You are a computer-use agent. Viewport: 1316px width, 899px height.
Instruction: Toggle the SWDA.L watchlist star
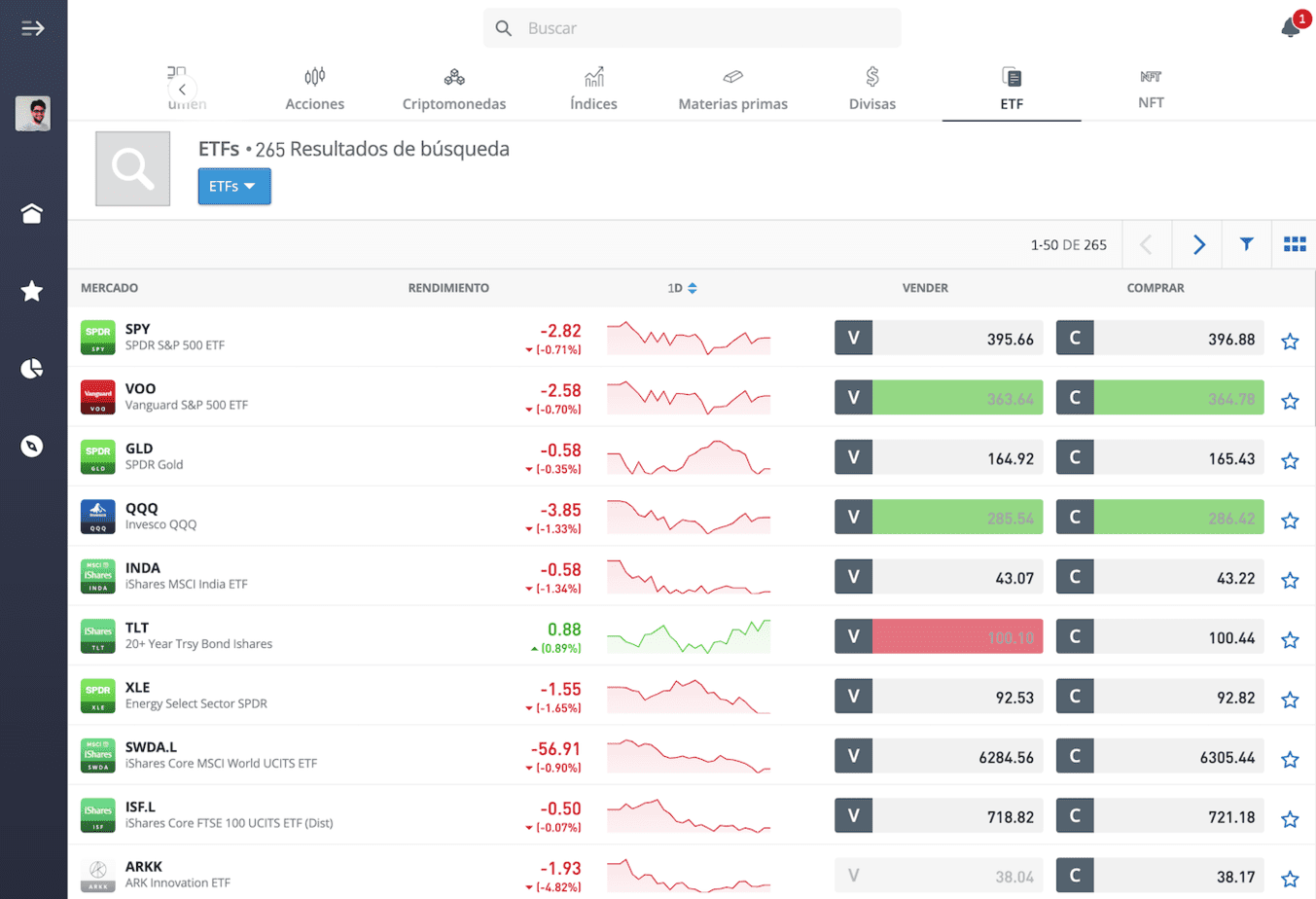[1290, 760]
